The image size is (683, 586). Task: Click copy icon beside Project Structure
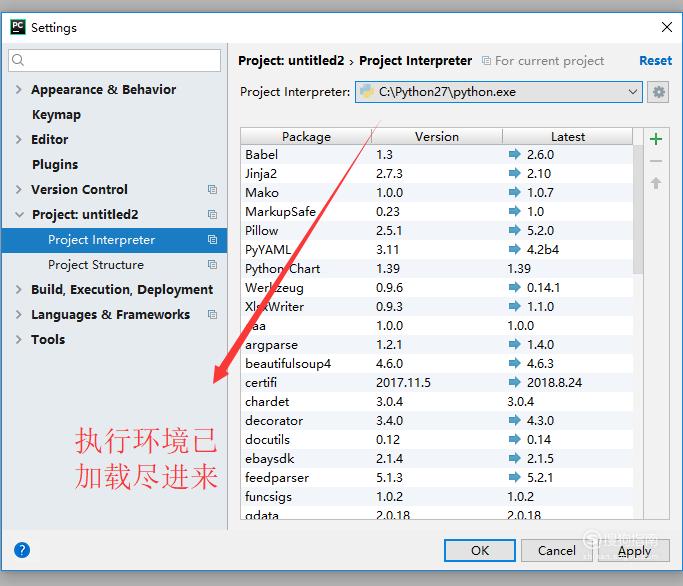point(212,264)
